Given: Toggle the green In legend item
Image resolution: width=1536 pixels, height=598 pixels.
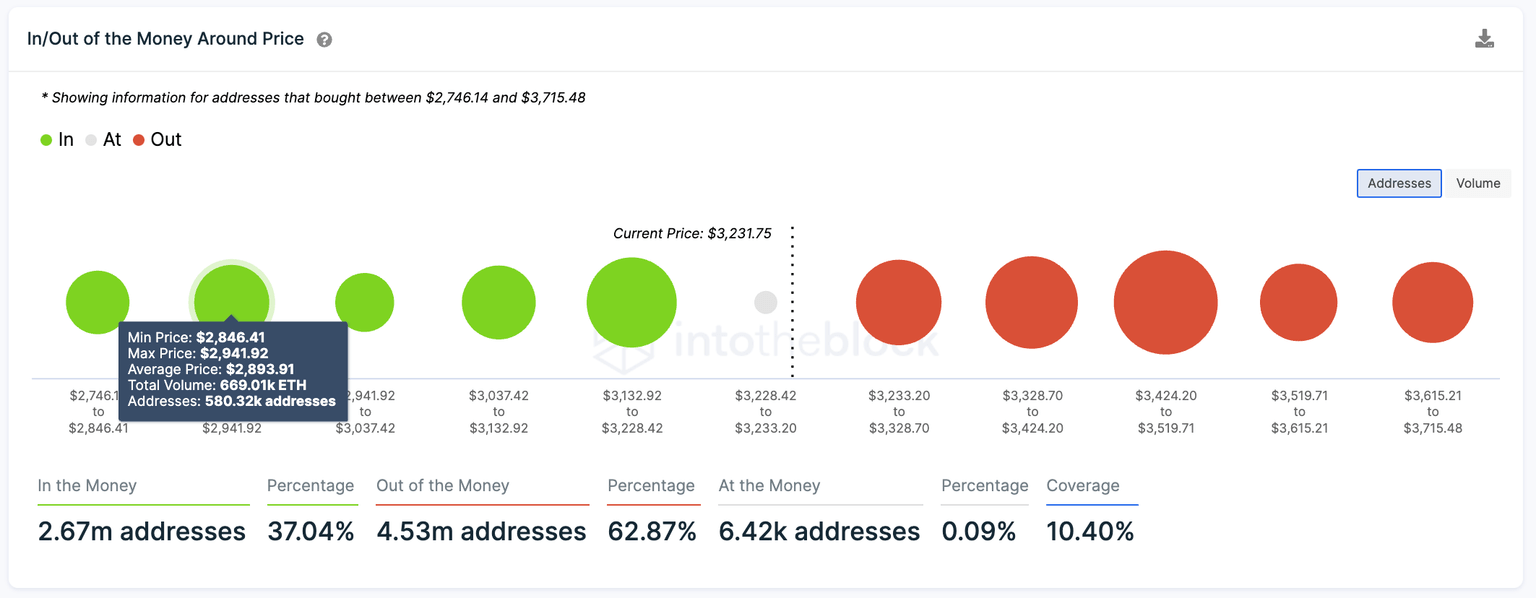Looking at the screenshot, I should coord(57,140).
